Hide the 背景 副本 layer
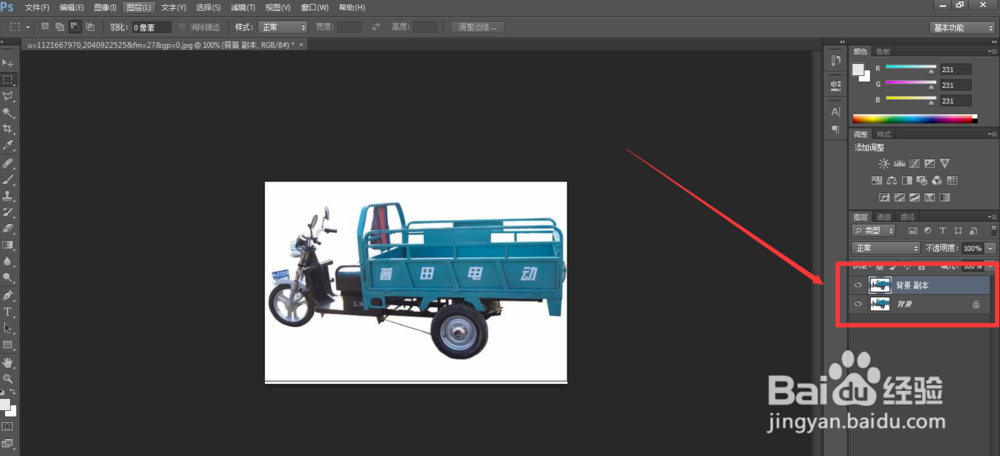Screen dimensions: 1000x456 [858, 285]
